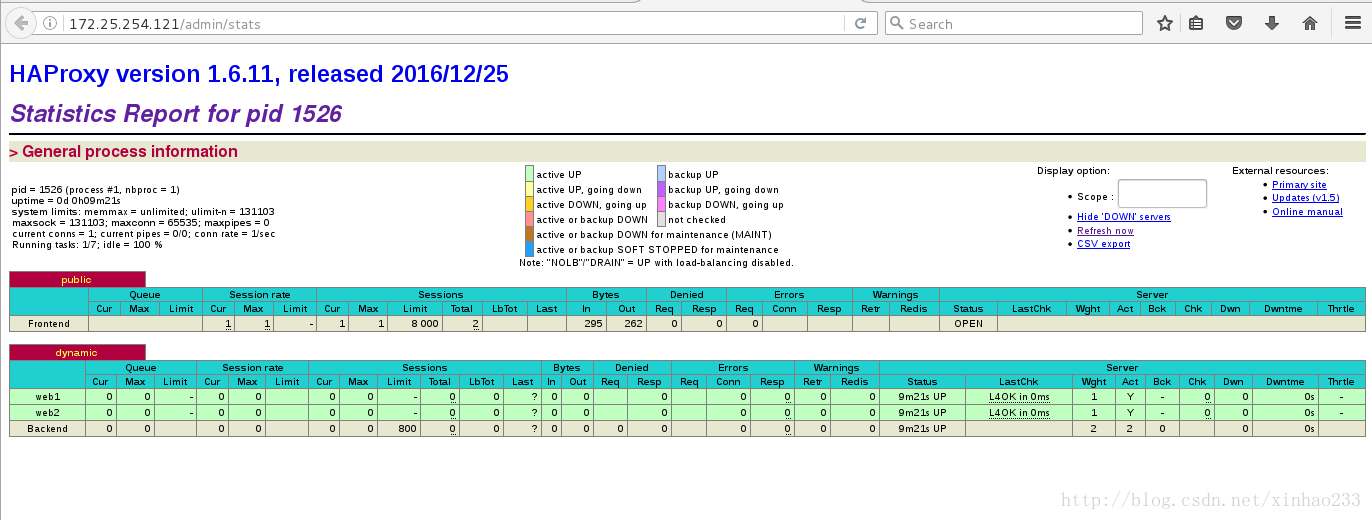Open the Online manual link
Viewport: 1372px width, 520px height.
1307,212
